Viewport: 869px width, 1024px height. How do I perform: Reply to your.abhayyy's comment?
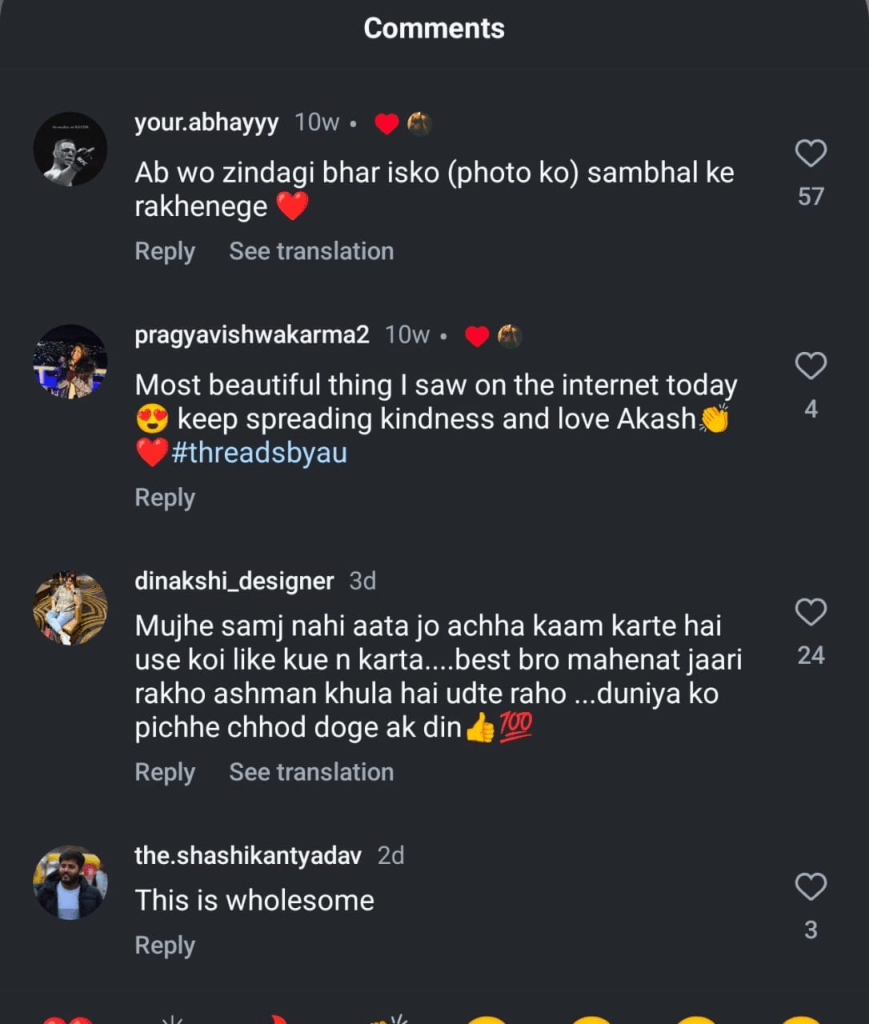[x=165, y=251]
